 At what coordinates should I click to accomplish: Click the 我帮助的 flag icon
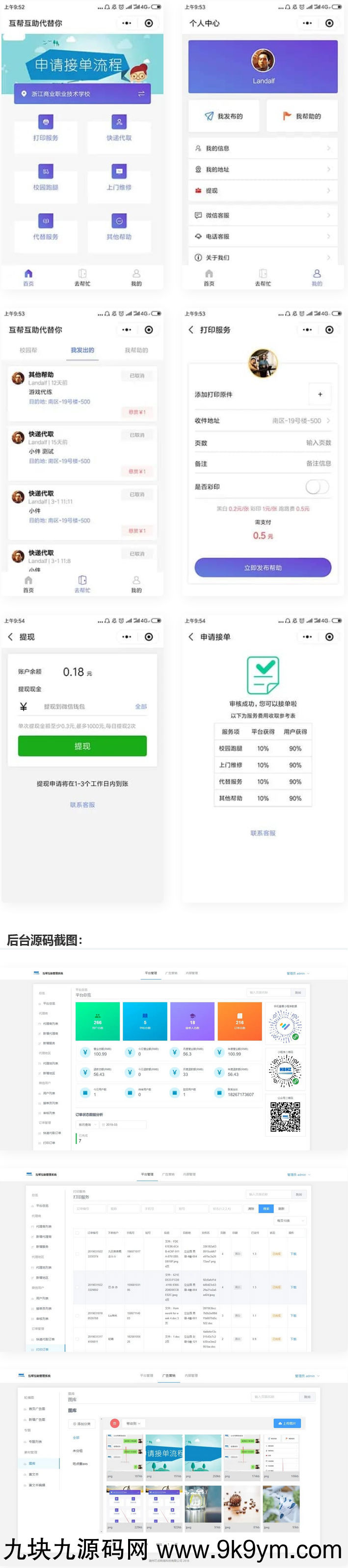[287, 116]
